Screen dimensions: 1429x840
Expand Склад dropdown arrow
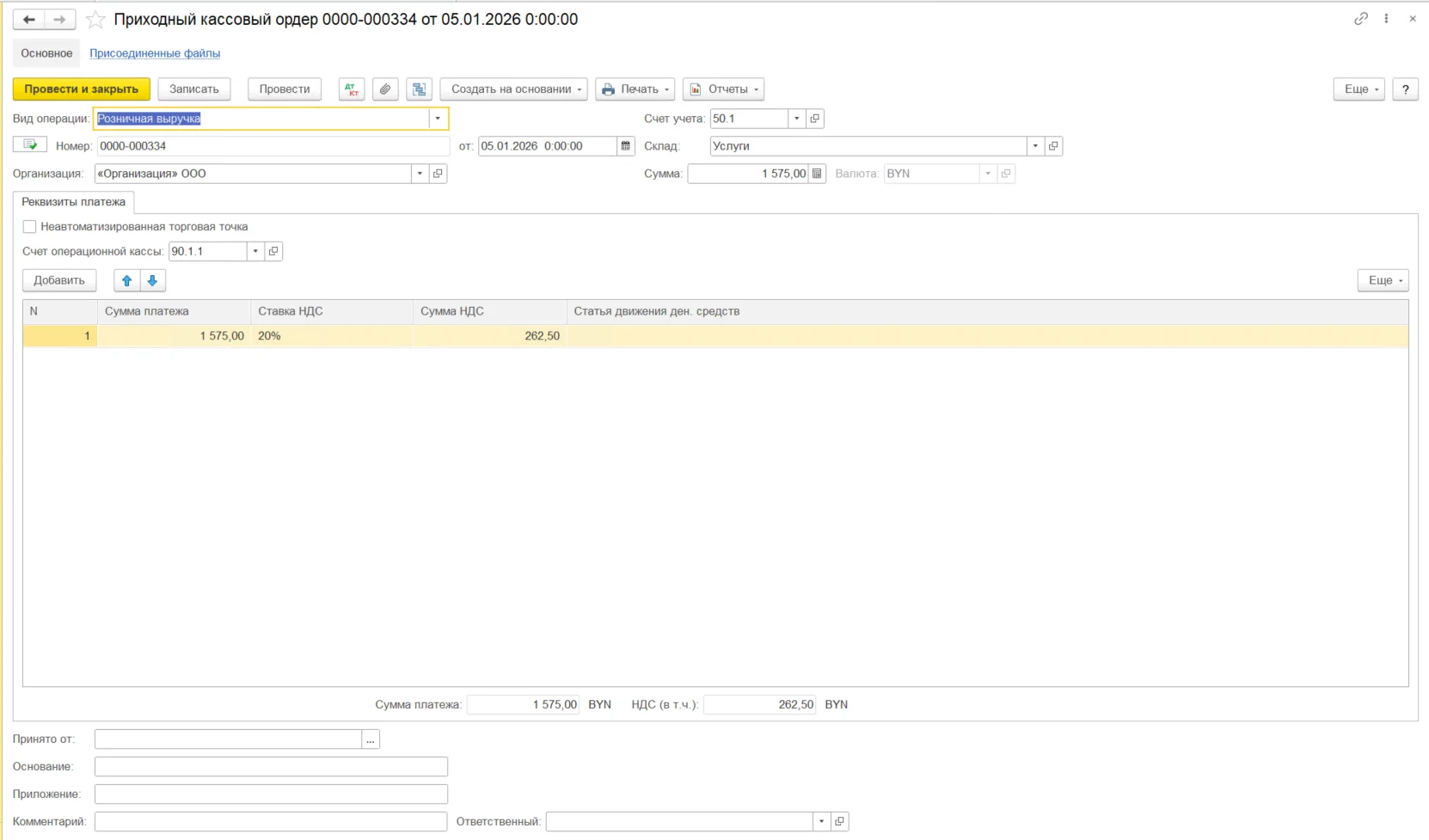pyautogui.click(x=1035, y=146)
